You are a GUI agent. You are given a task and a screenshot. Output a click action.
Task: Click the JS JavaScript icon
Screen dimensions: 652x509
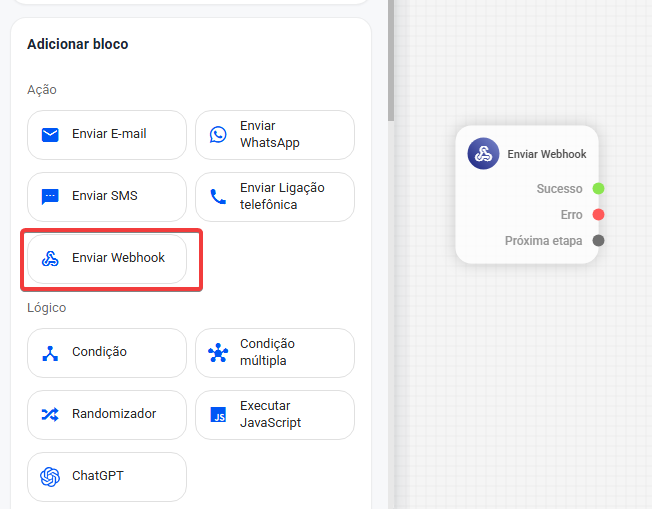218,415
